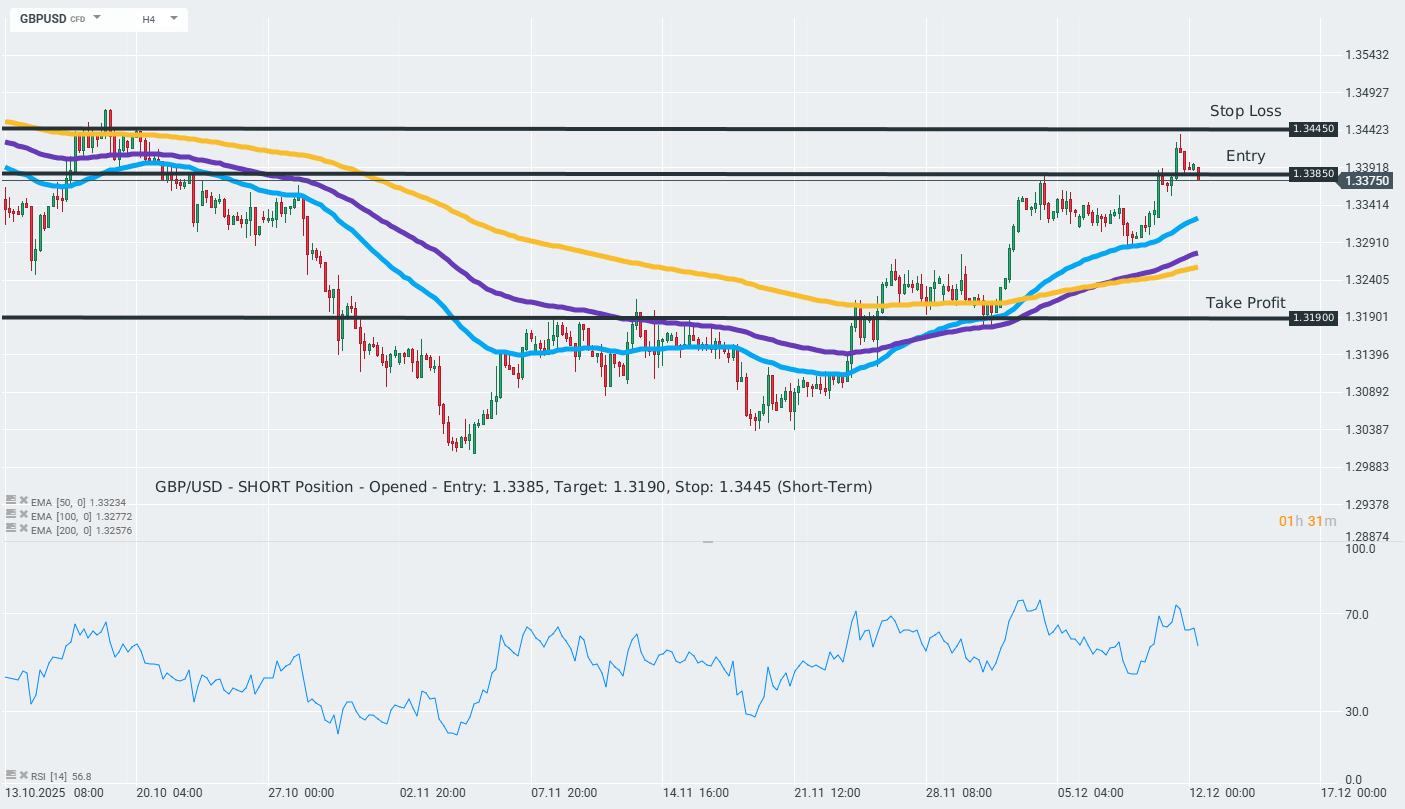Viewport: 1405px width, 809px height.
Task: Click the 1.31396 price axis label
Action: (x=1367, y=355)
